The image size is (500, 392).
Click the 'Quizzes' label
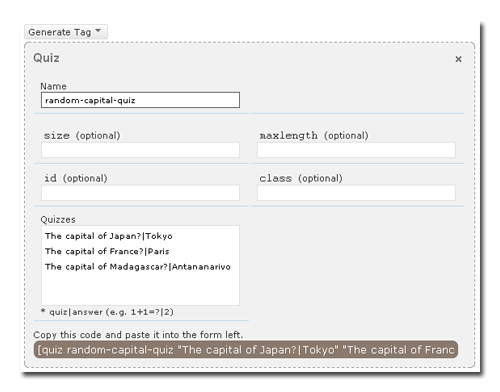click(58, 219)
